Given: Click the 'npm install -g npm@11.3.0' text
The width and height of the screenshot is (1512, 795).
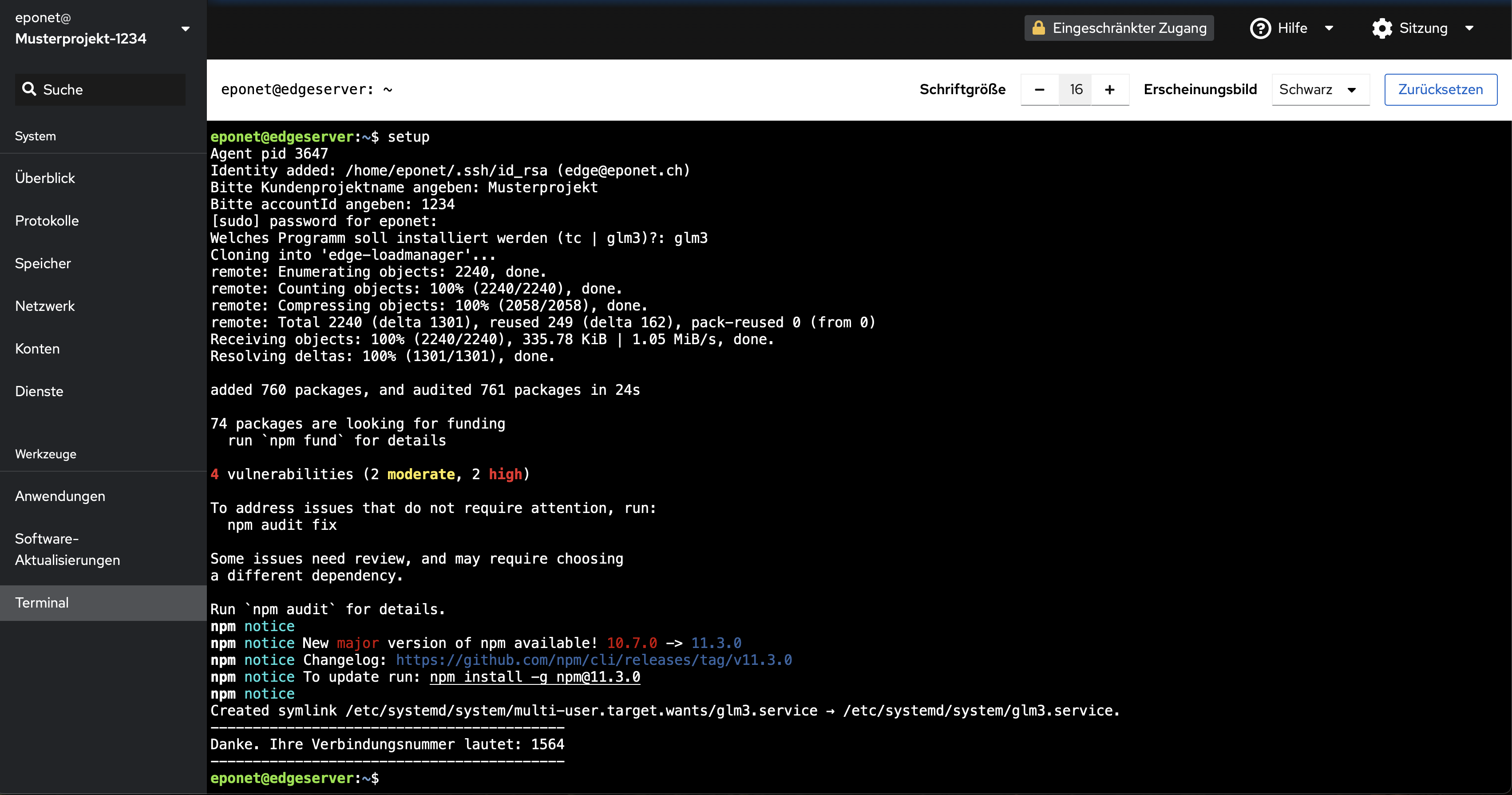Looking at the screenshot, I should (535, 677).
